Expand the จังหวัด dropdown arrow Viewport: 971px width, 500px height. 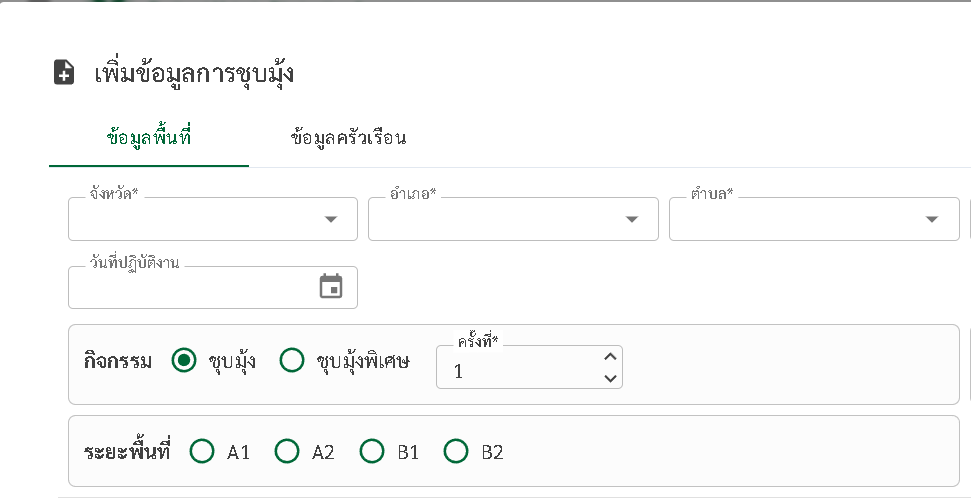point(331,219)
